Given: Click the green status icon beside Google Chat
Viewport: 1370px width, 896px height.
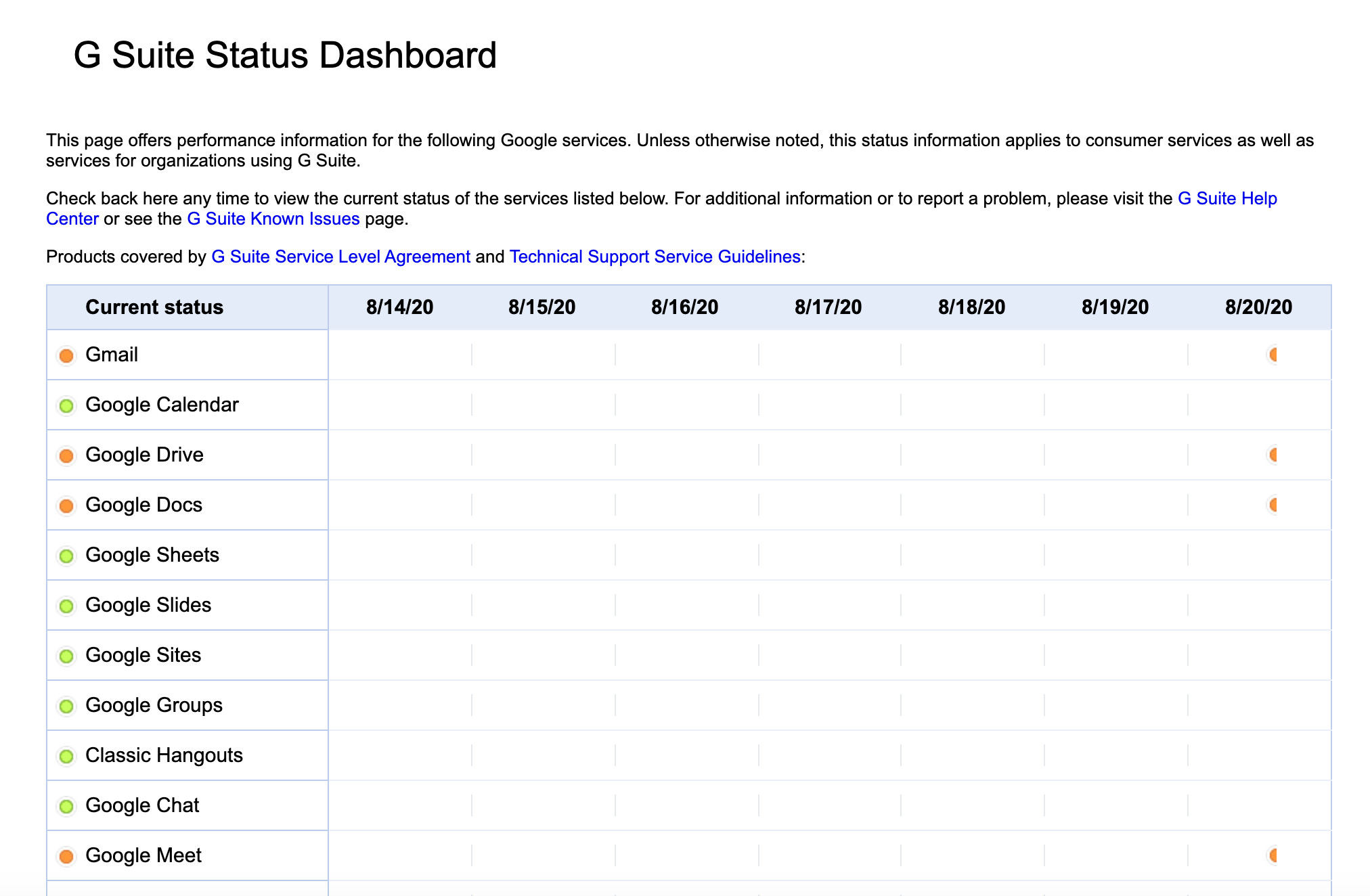Looking at the screenshot, I should pos(66,806).
